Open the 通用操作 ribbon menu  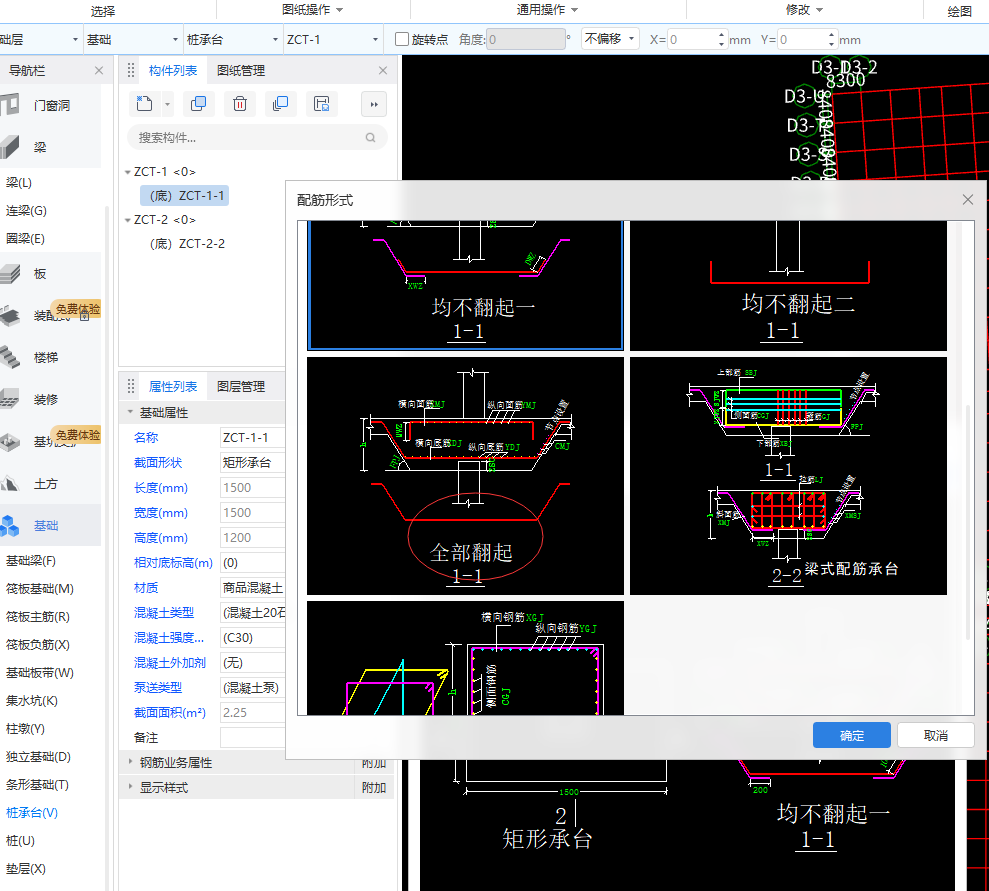tap(547, 9)
